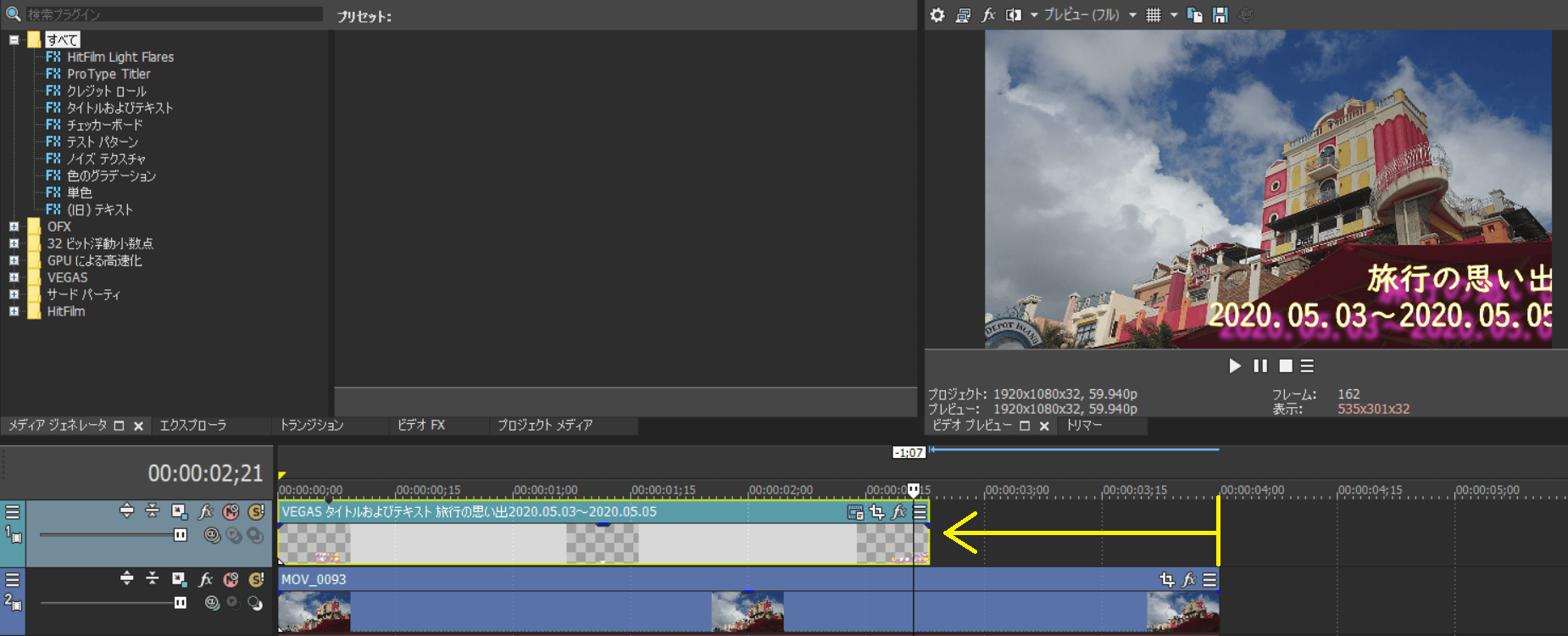The image size is (1568, 636).
Task: Mute track 2
Action: click(x=231, y=579)
